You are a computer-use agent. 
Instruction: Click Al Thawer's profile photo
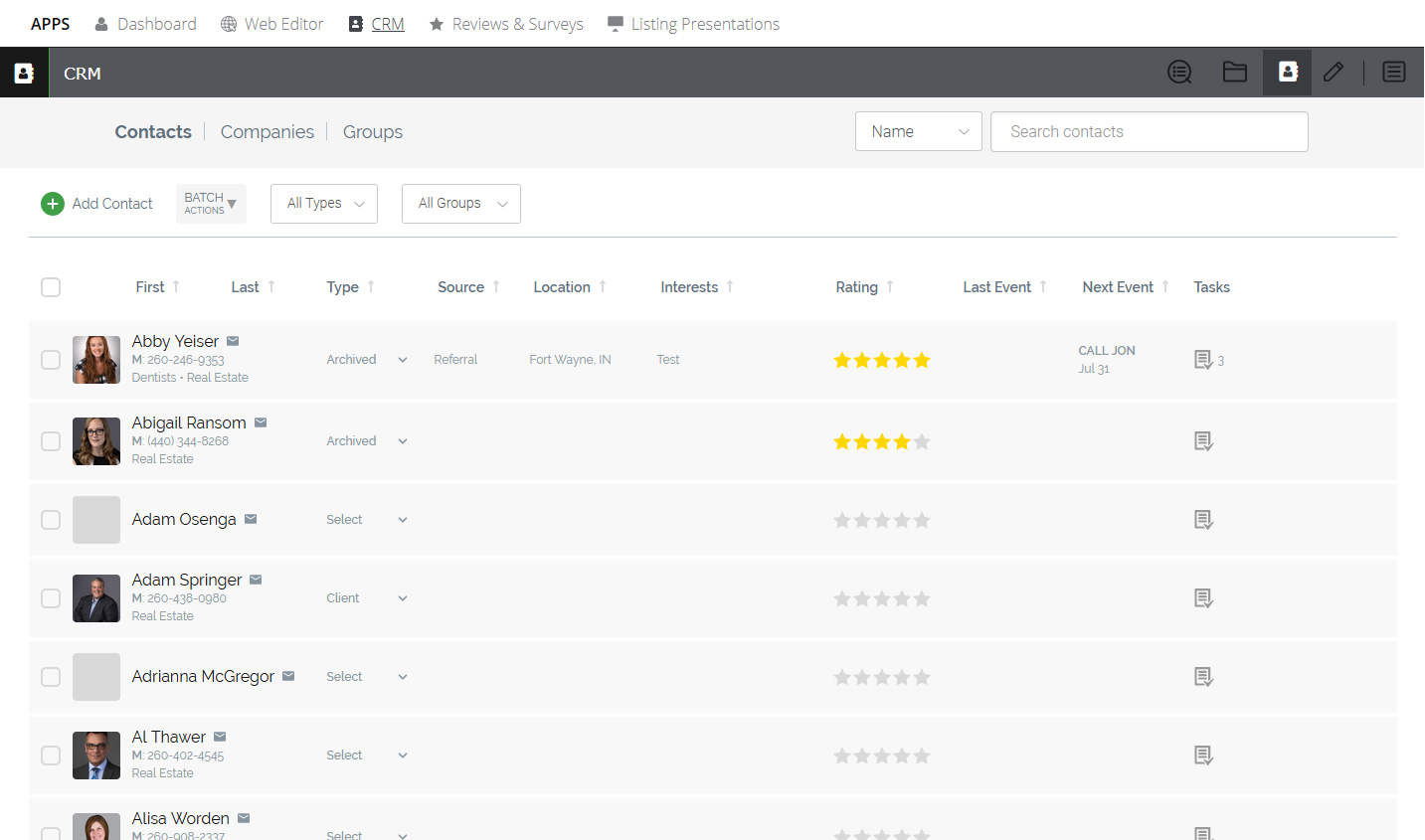click(96, 756)
